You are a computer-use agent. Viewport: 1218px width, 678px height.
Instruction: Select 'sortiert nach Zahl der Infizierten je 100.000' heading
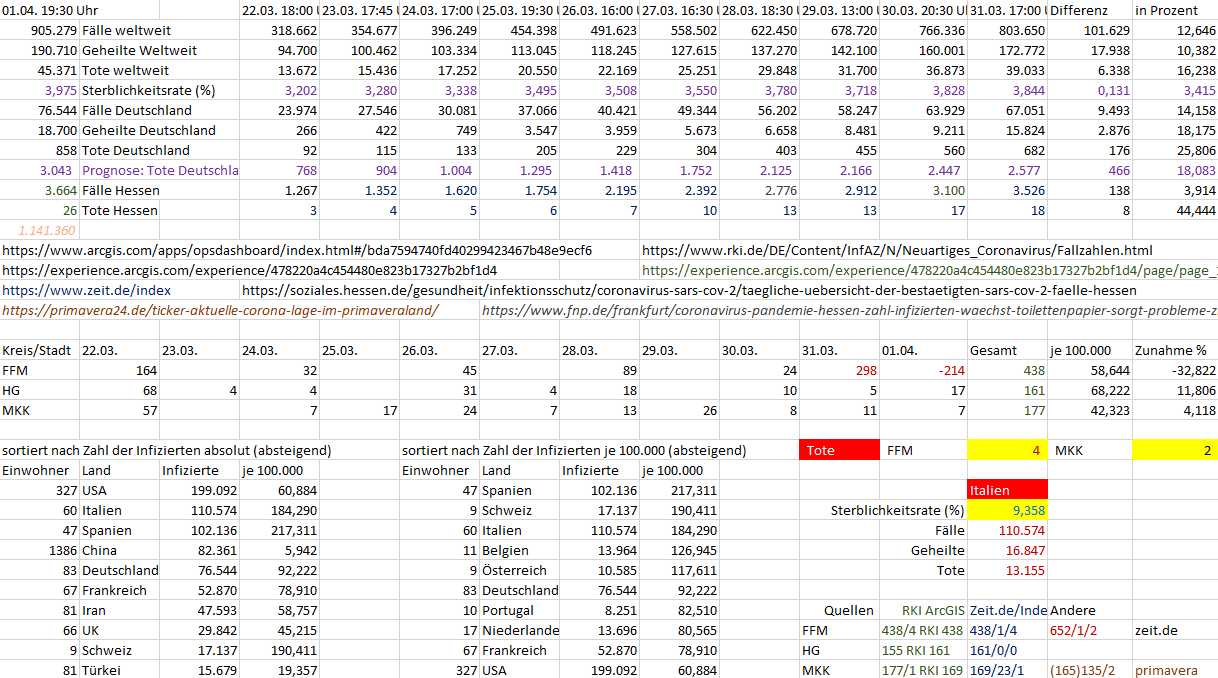574,450
